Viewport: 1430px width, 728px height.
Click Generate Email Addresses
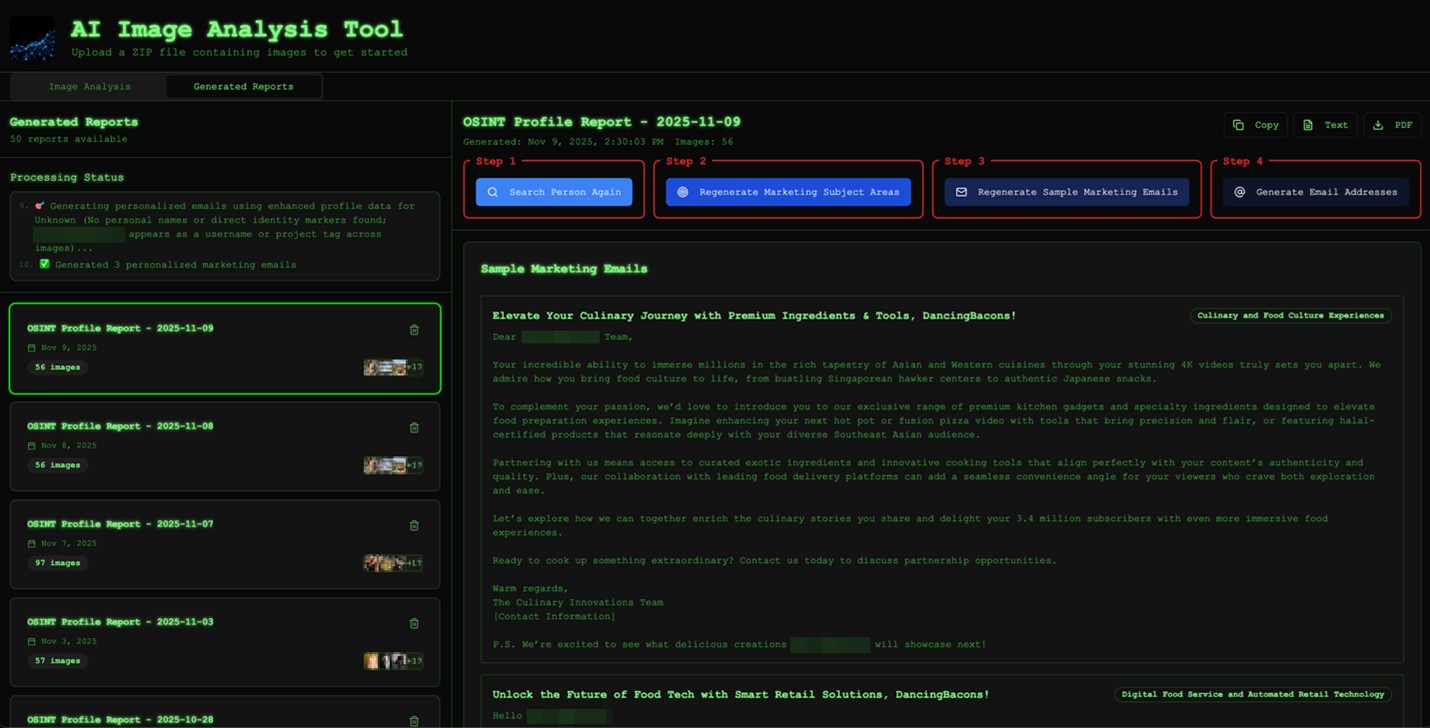[x=1316, y=192]
